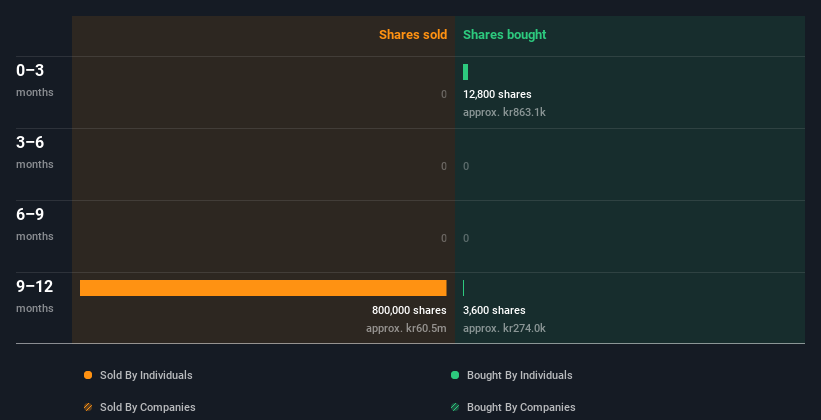
Task: Click the approx. kr863.1k value
Action: tap(504, 112)
